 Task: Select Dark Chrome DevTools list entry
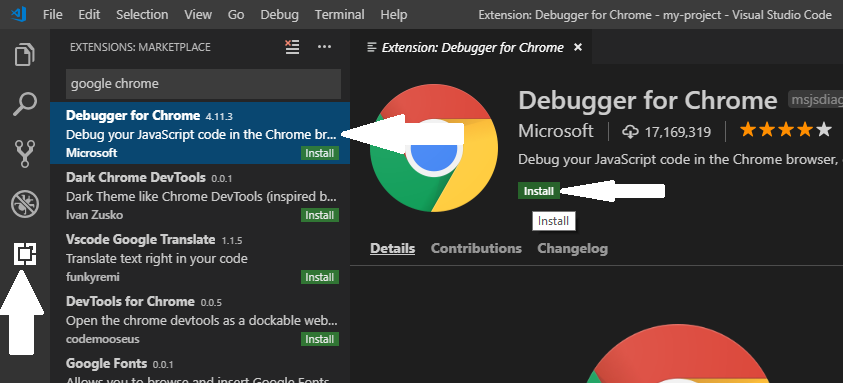[200, 195]
